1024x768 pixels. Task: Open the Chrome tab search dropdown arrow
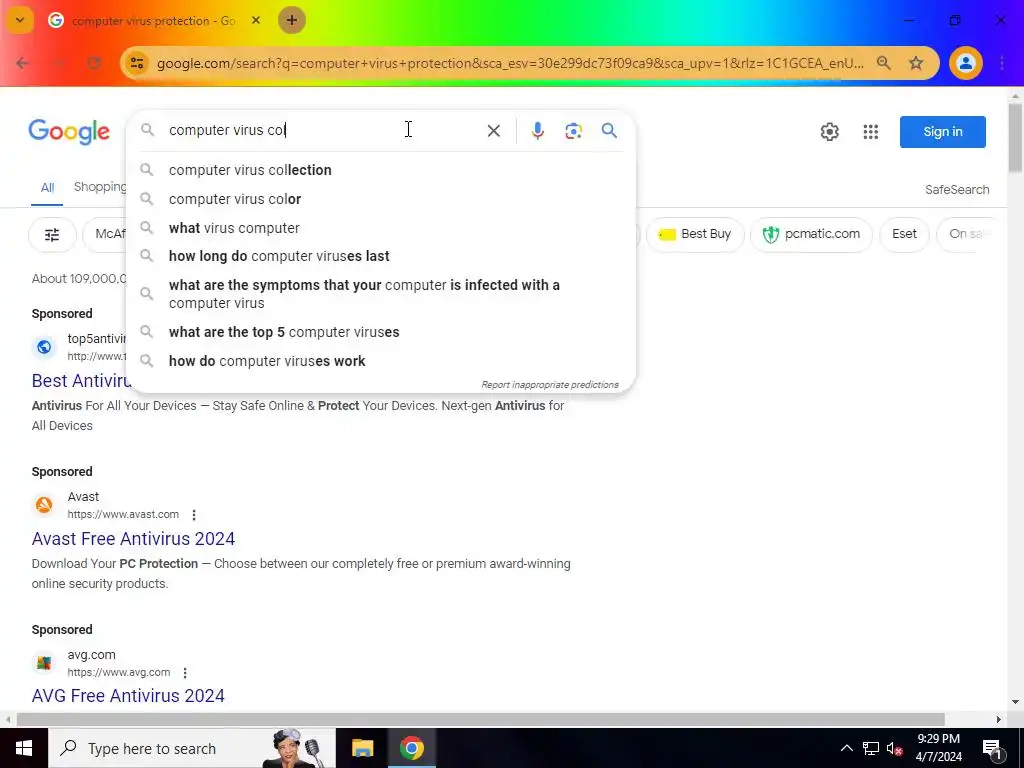coord(20,20)
